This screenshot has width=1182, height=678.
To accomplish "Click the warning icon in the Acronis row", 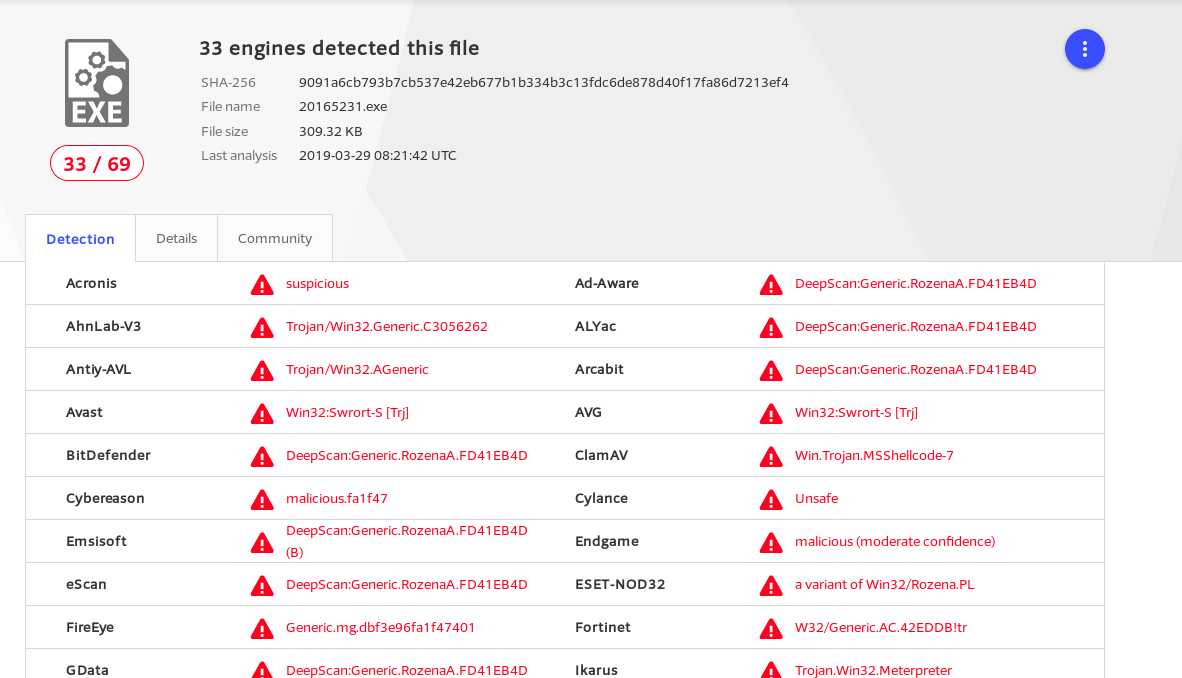I will [x=262, y=284].
